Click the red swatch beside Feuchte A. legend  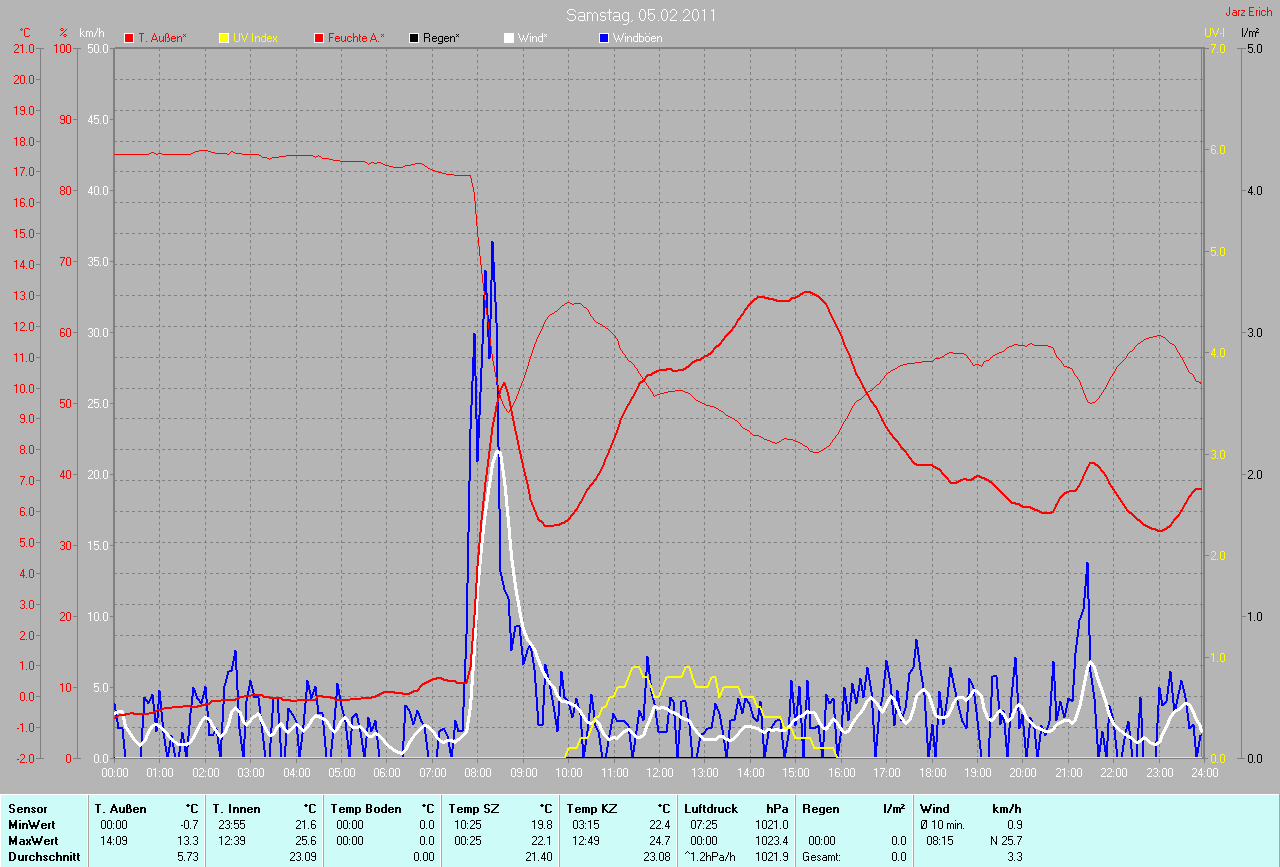pyautogui.click(x=319, y=38)
